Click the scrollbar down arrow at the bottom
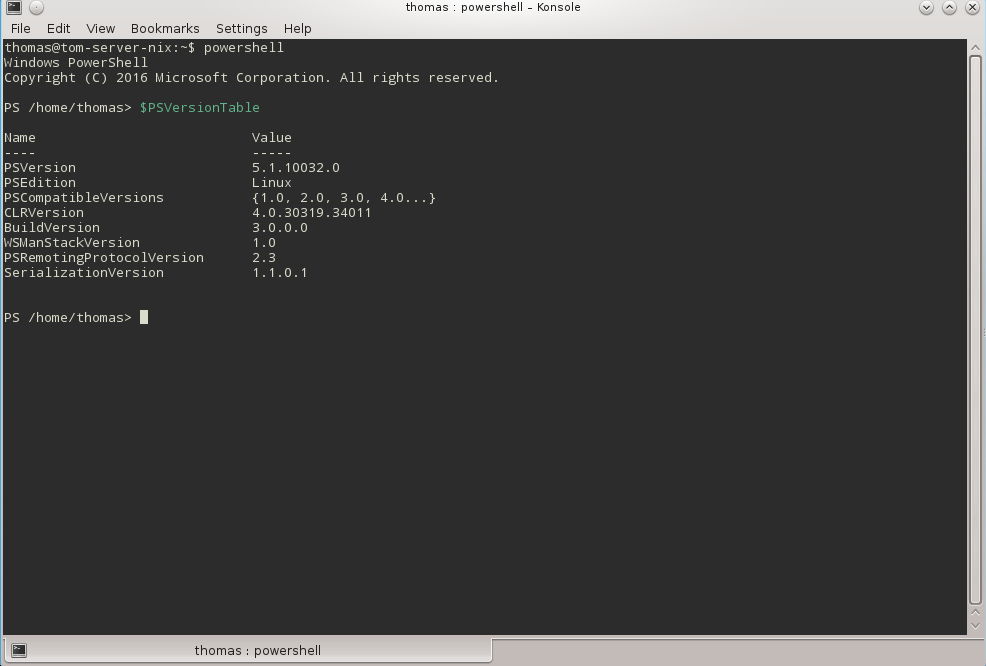This screenshot has height=666, width=986. (975, 626)
